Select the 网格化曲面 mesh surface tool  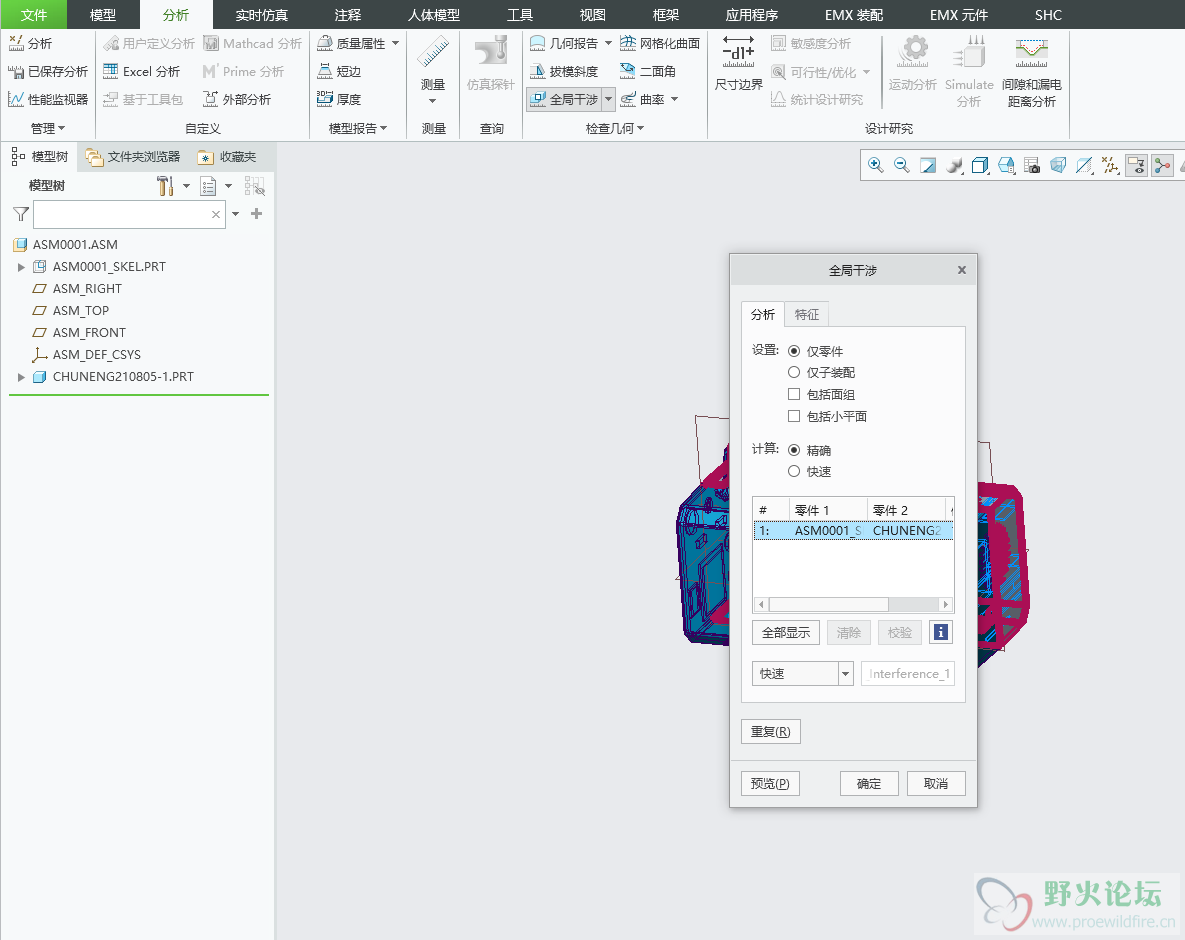coord(660,44)
